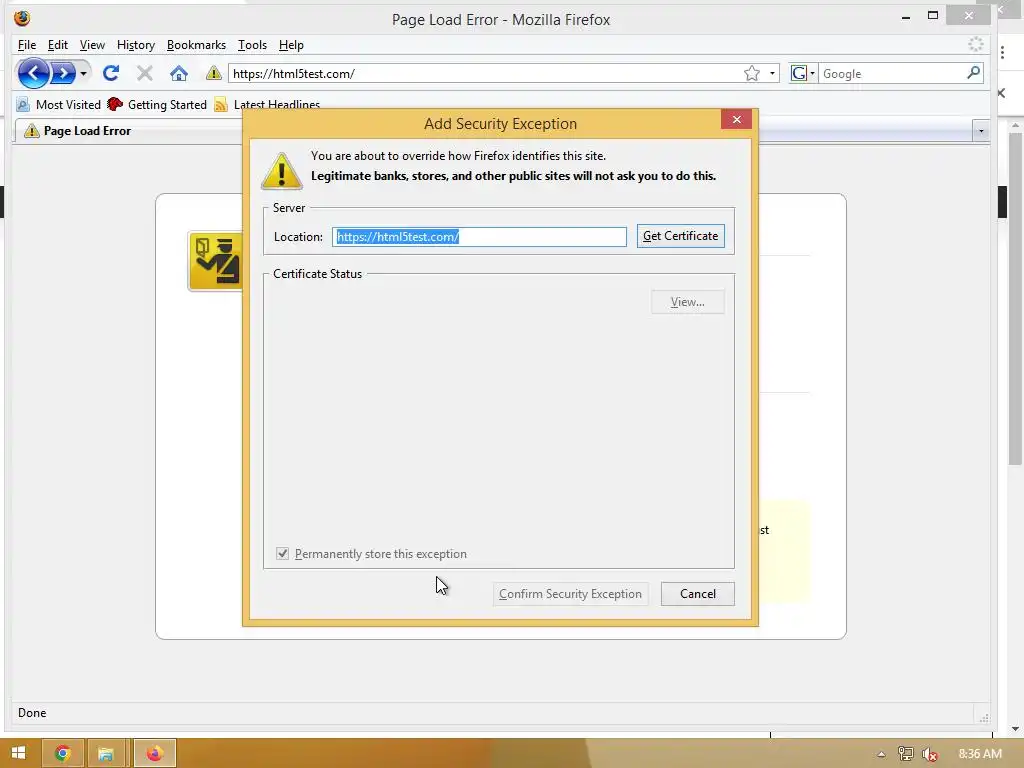Click the Firefox logo in title bar
Screen dimensions: 1024x768
[22, 18]
